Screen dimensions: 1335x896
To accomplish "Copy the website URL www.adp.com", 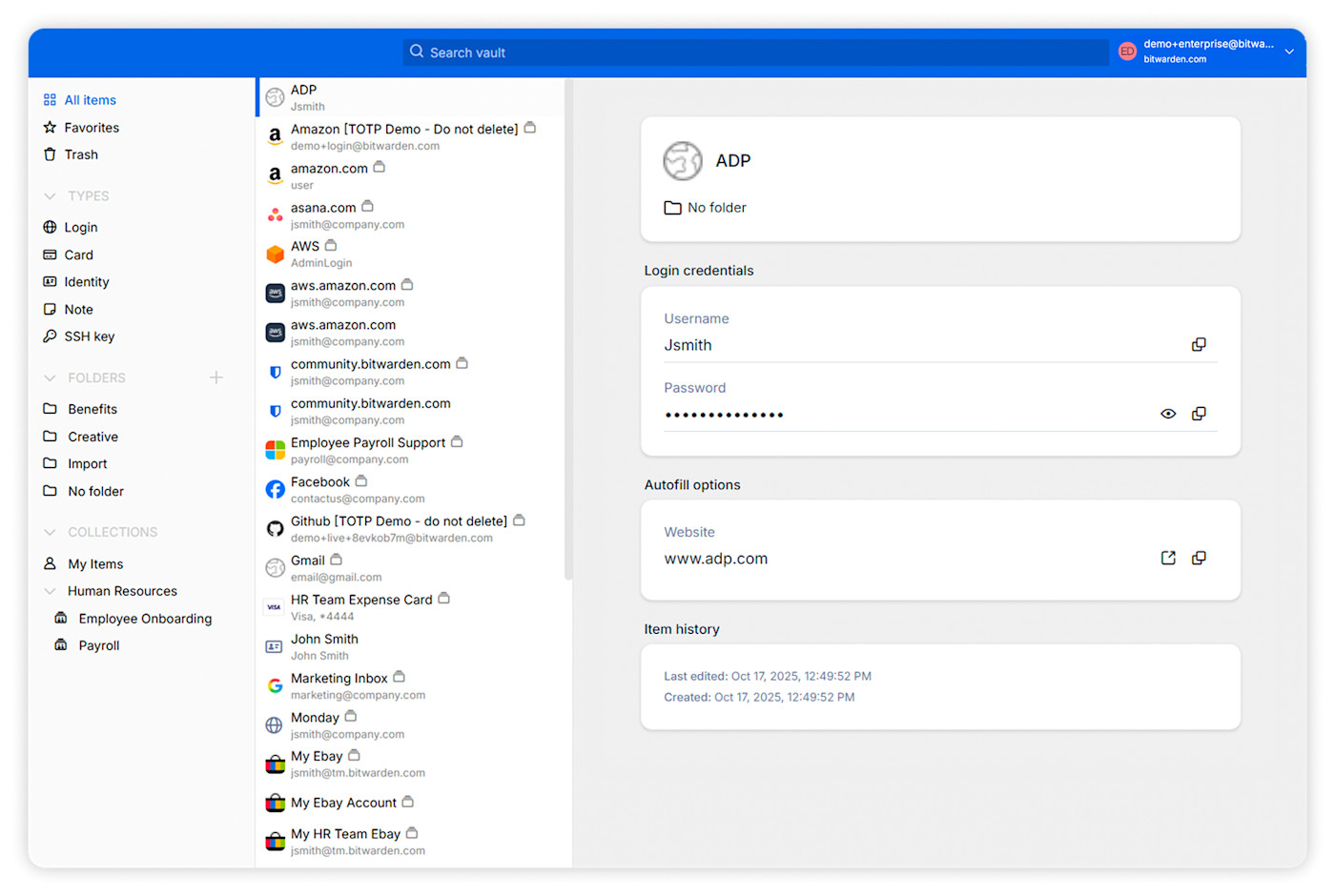I will pos(1199,558).
